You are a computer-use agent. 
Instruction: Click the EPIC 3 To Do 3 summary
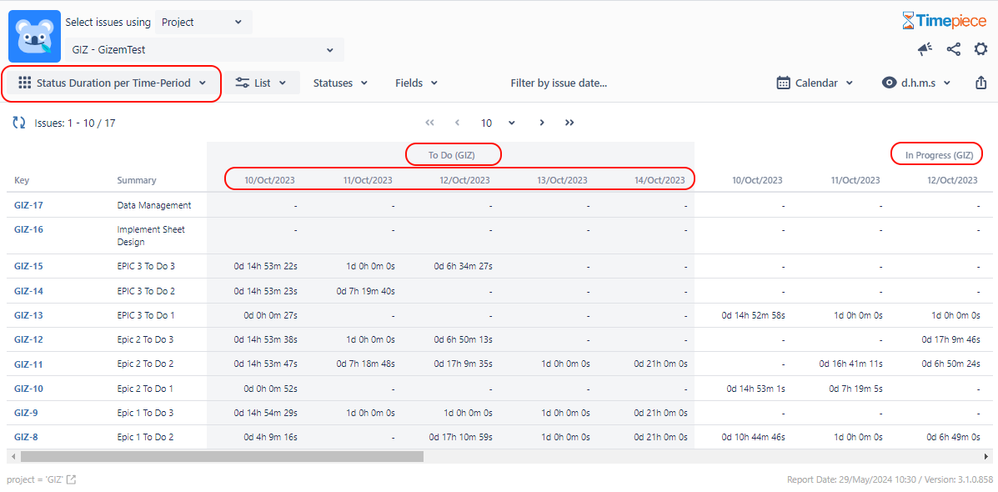pos(146,266)
